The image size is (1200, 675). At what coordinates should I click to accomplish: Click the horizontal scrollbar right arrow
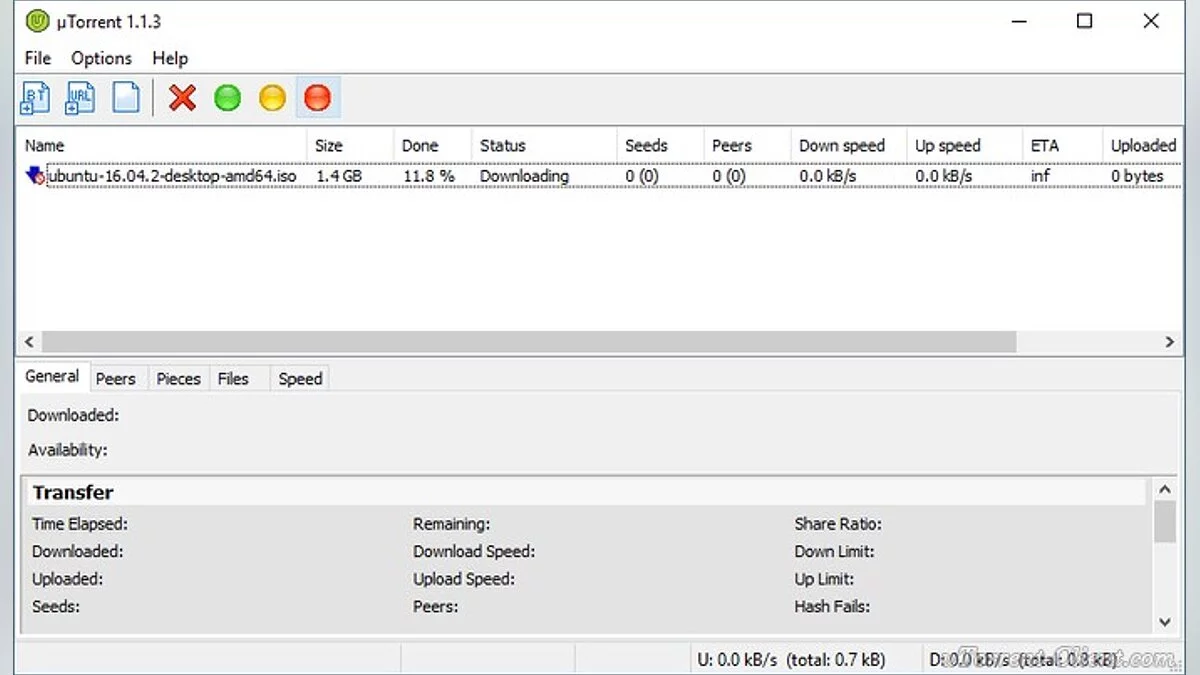1169,342
